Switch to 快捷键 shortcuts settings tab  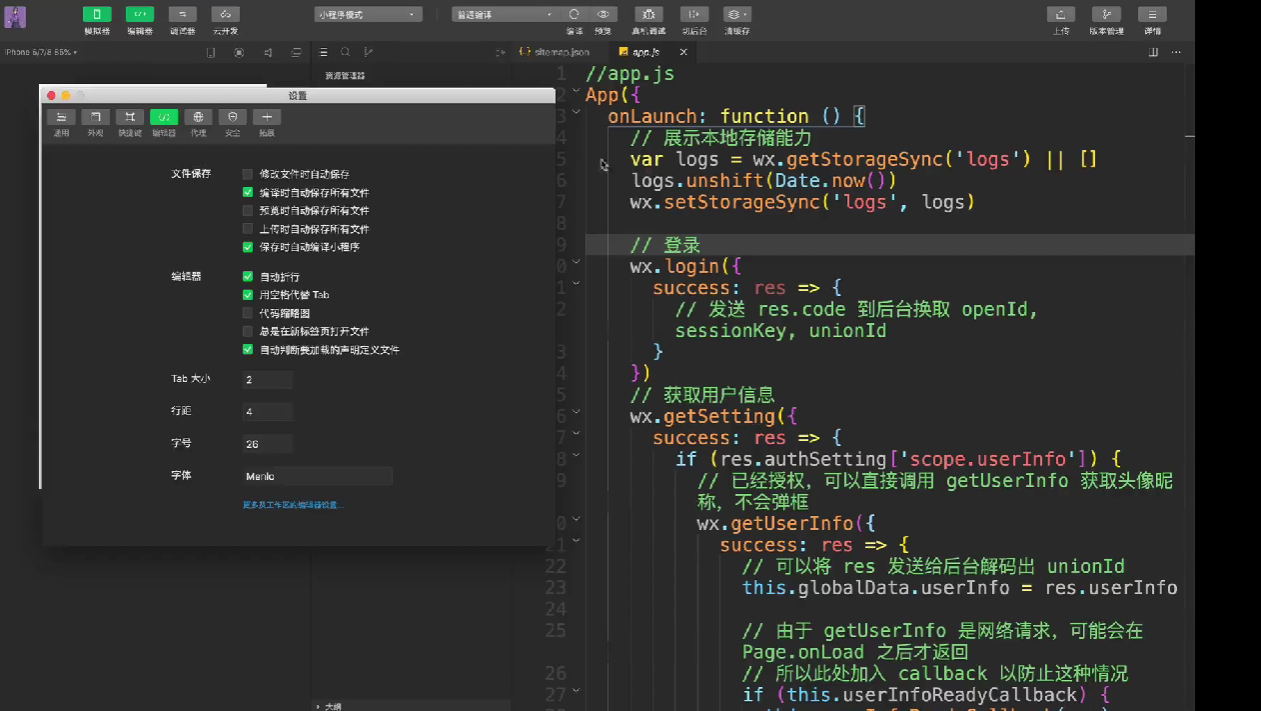pos(130,123)
